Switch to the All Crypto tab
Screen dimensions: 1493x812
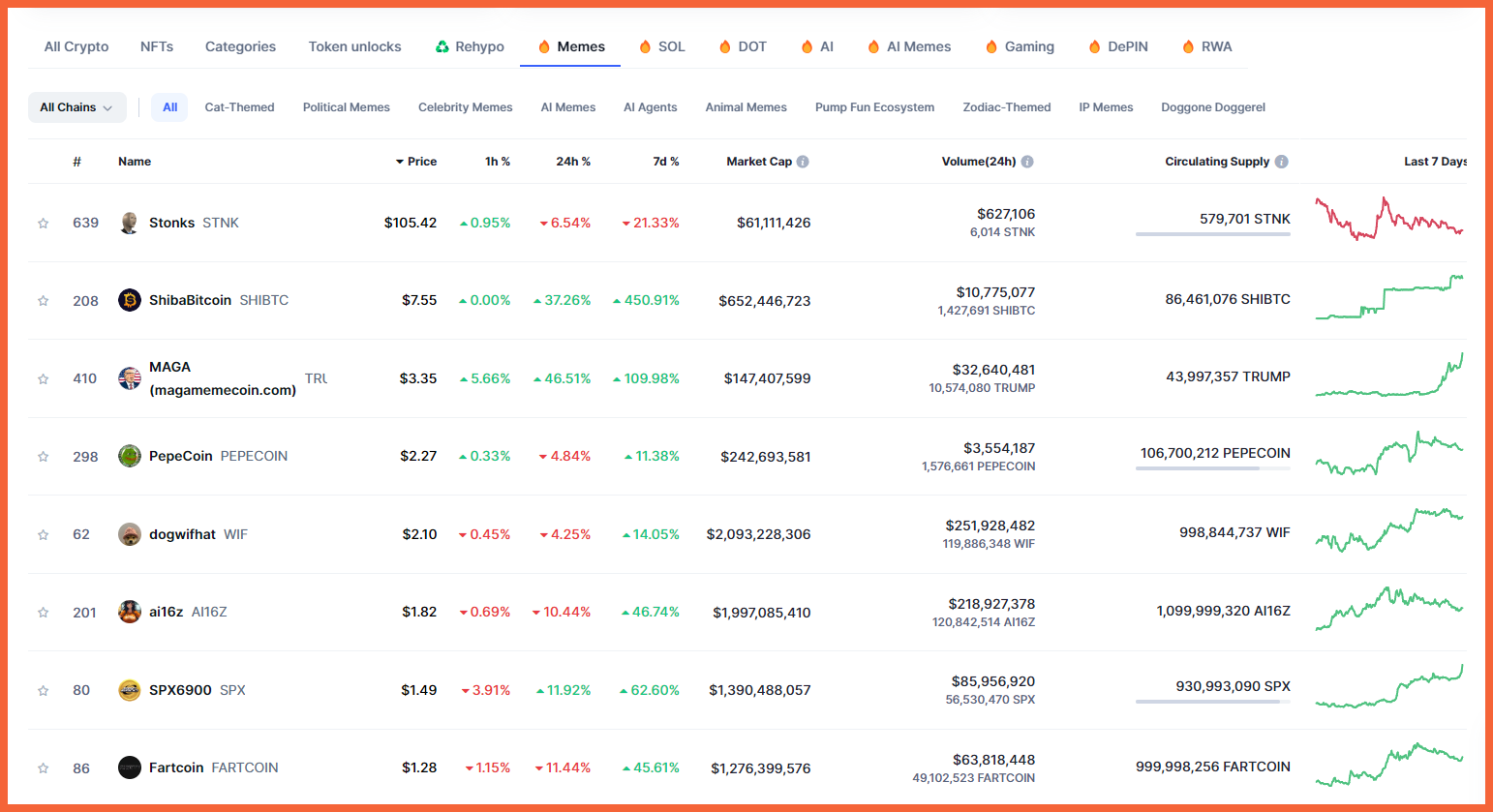pyautogui.click(x=76, y=46)
